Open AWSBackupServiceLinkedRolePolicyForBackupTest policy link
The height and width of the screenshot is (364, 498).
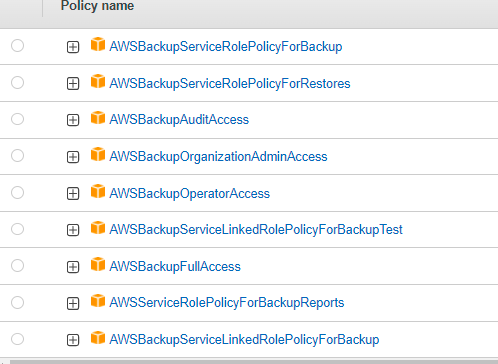click(256, 230)
